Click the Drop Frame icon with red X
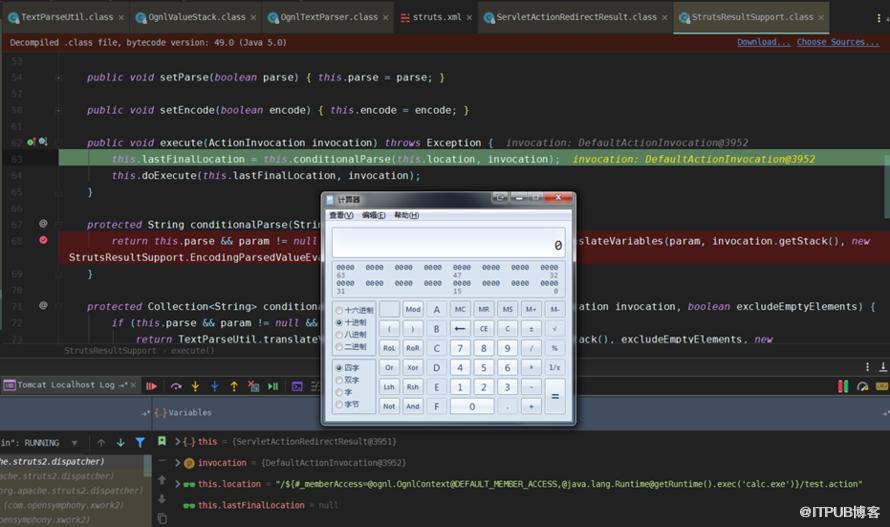This screenshot has height=527, width=890. (x=253, y=386)
